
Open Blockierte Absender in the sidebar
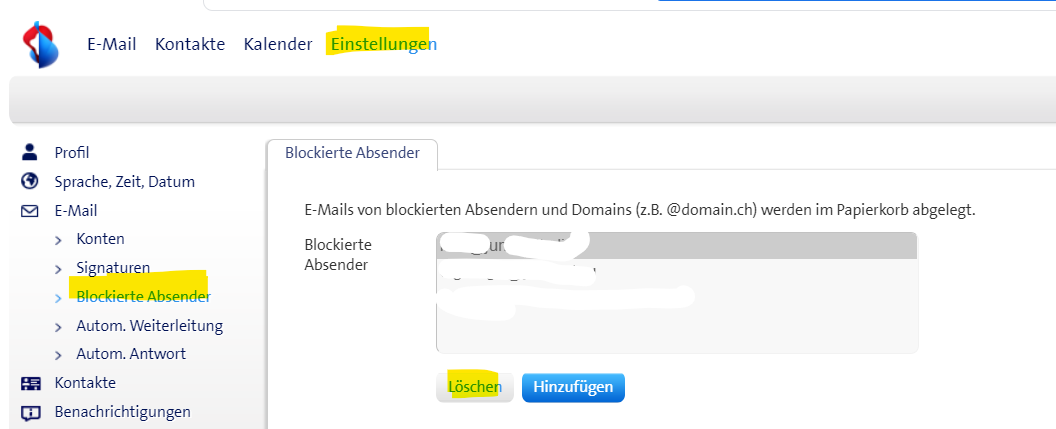pyautogui.click(x=143, y=297)
